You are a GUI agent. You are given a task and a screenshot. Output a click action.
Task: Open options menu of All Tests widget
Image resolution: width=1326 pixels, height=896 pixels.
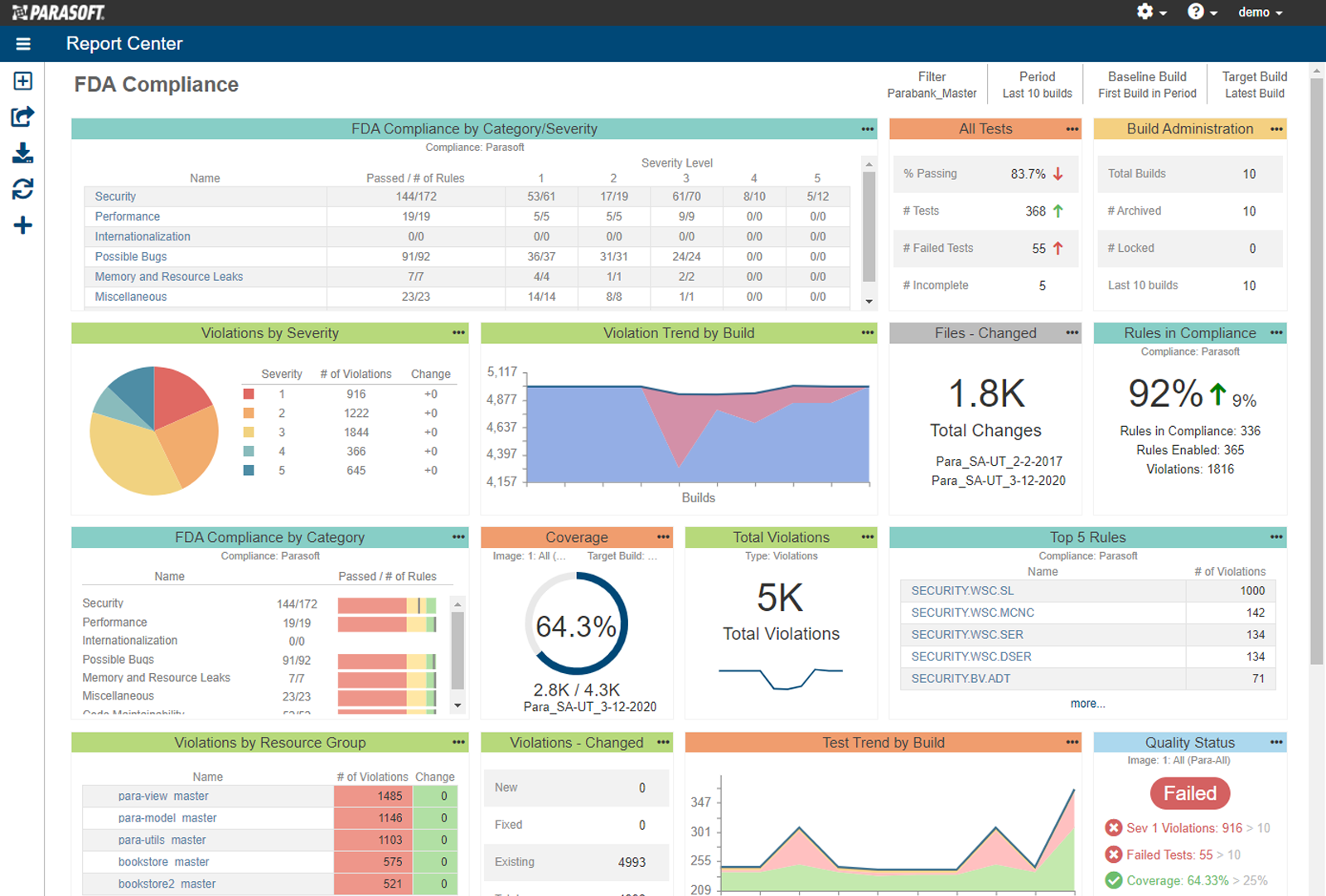[1072, 128]
